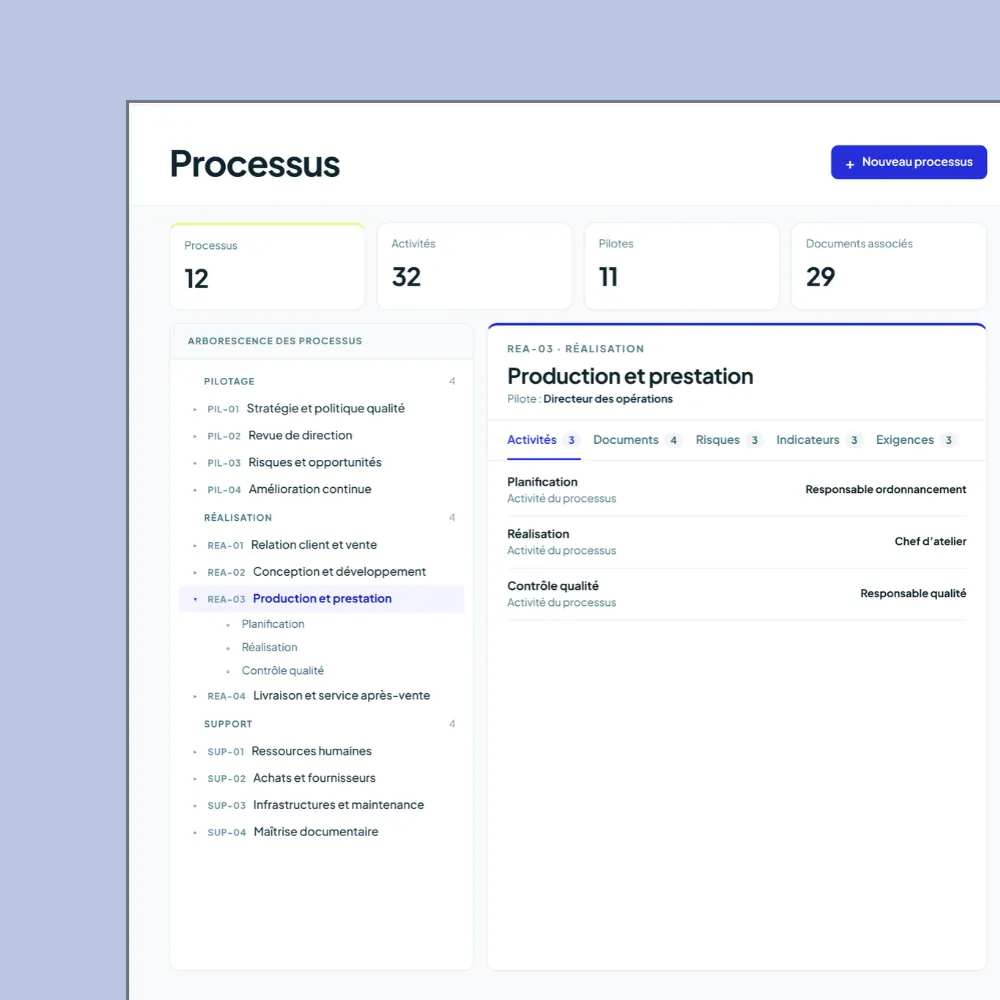Select SUP-04 Maîtrise documentaire

coord(321,832)
